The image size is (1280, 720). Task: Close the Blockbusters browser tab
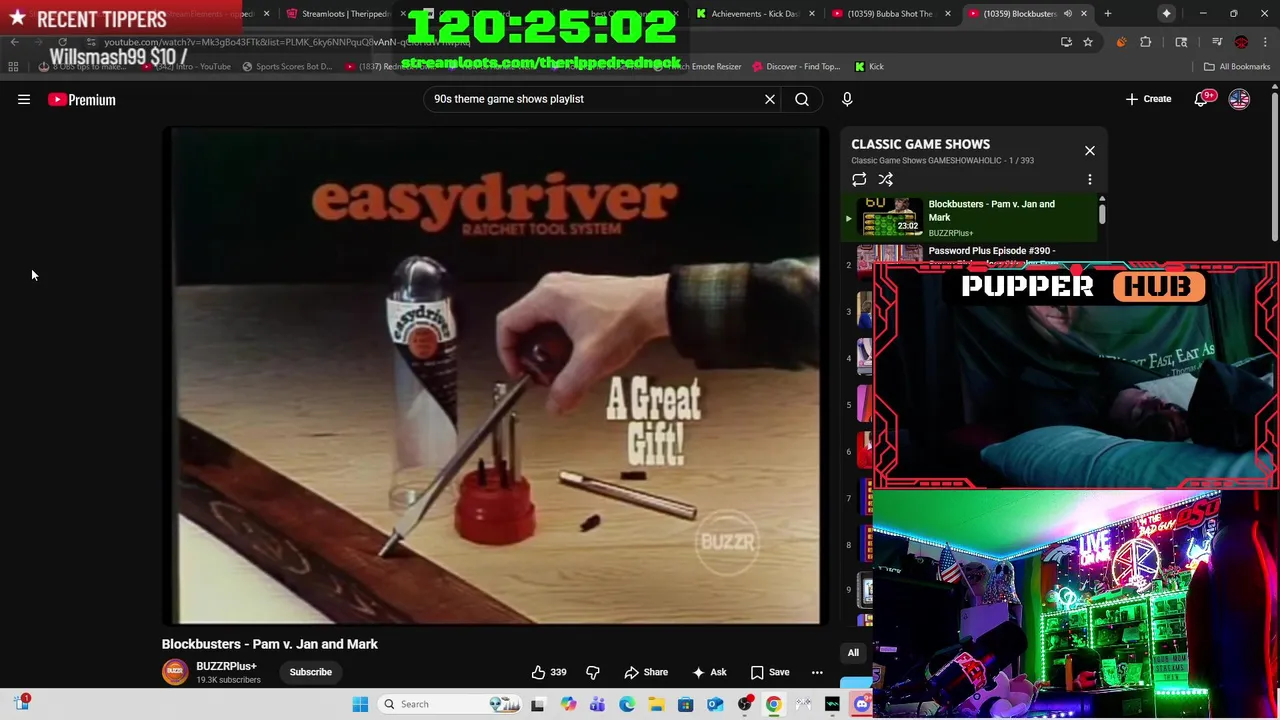pos(1084,14)
